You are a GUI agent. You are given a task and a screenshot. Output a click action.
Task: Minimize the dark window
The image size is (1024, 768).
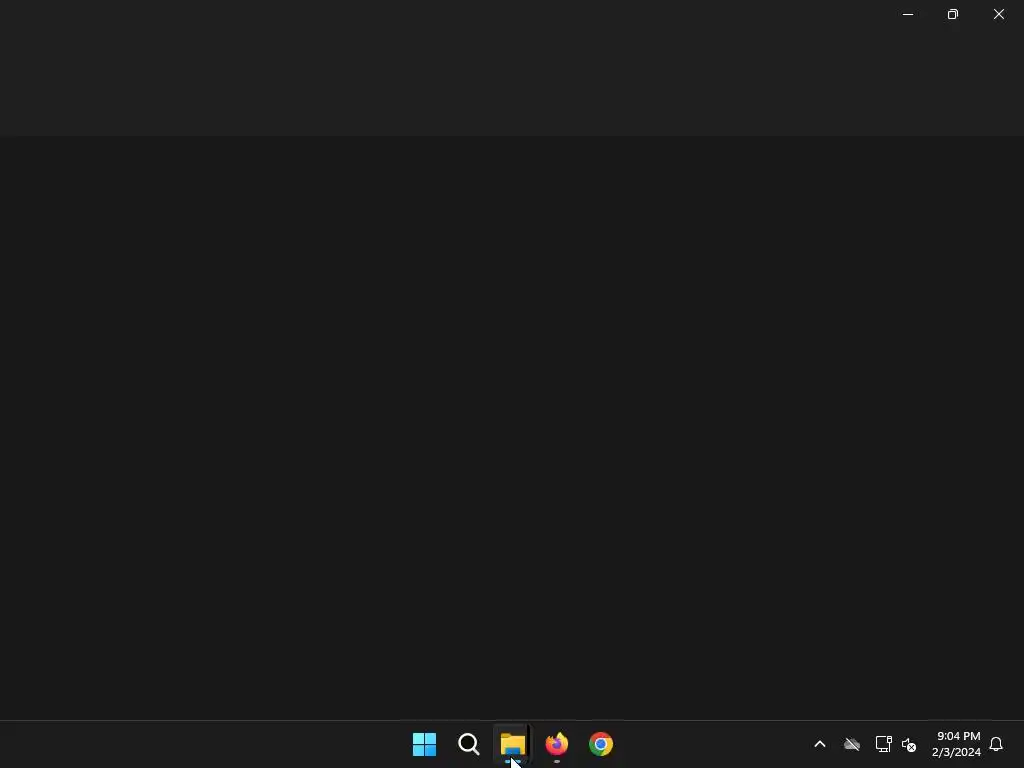point(908,14)
